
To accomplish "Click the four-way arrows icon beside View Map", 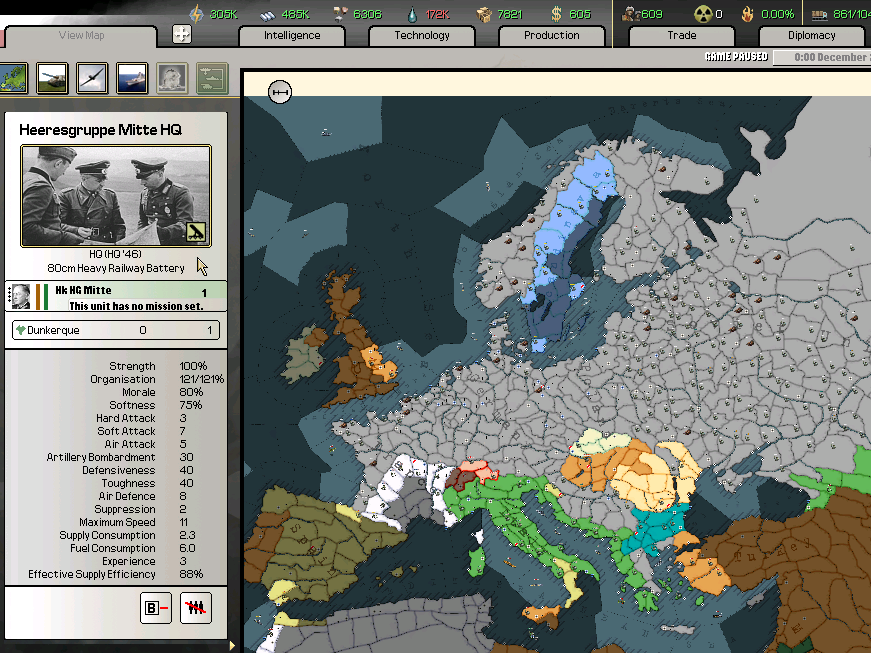I will pos(182,35).
